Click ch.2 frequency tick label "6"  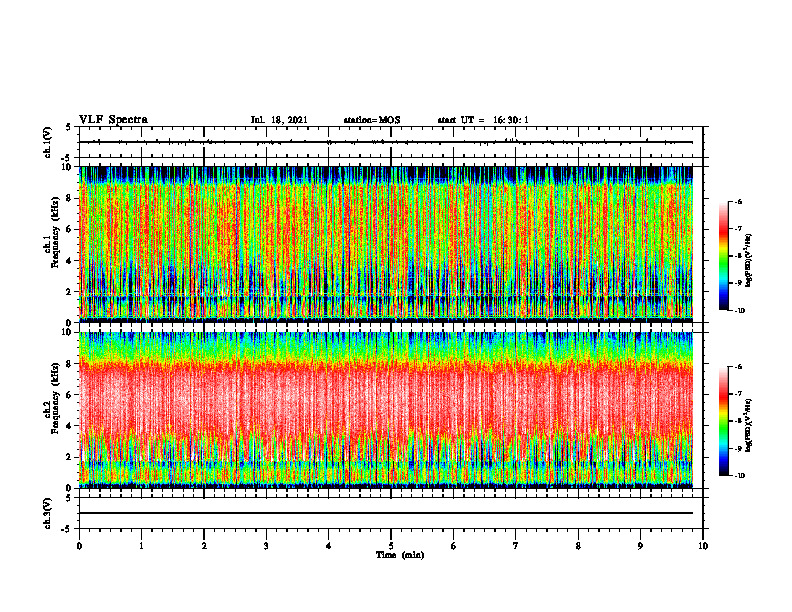pos(71,395)
